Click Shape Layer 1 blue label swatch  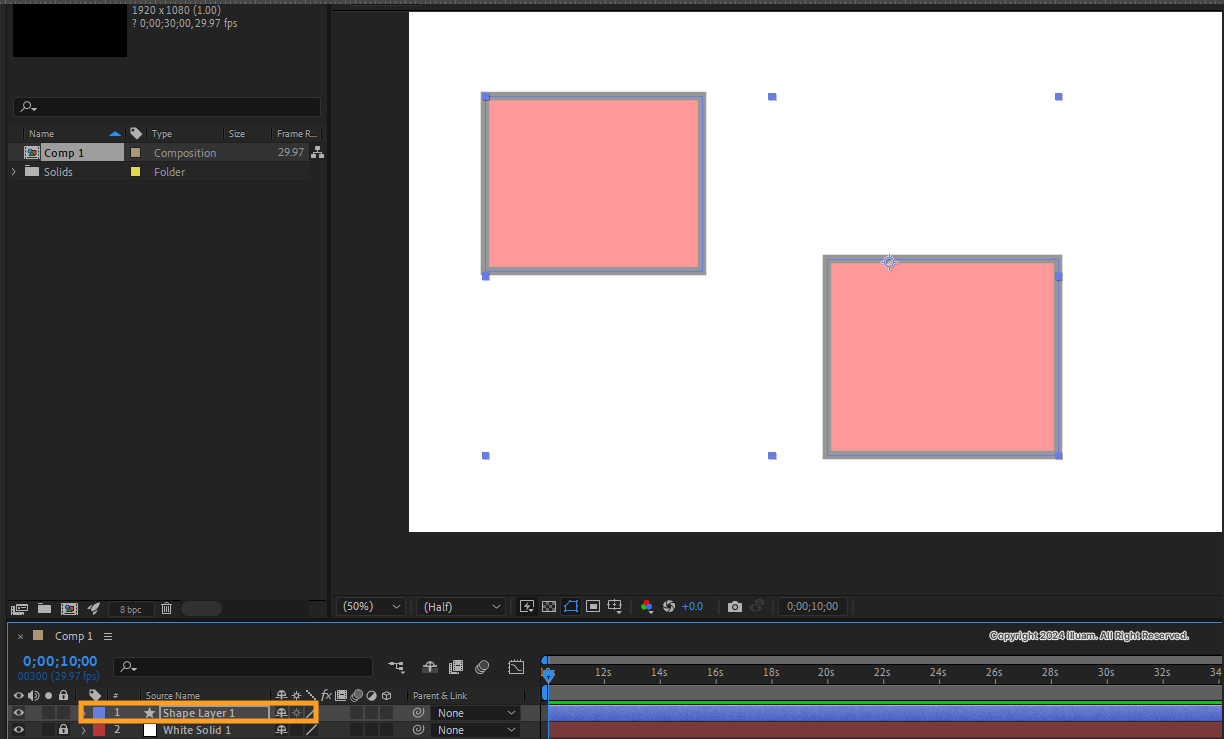point(99,713)
